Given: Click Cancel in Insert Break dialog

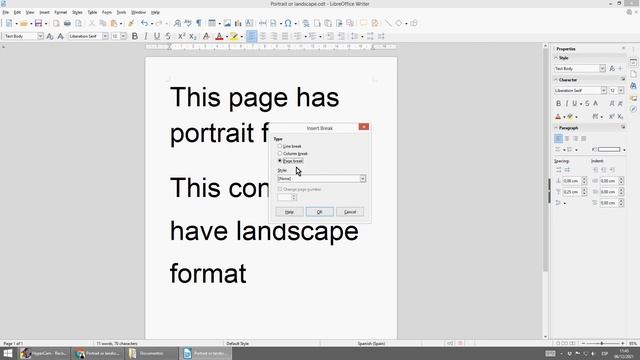Looking at the screenshot, I should (x=350, y=212).
